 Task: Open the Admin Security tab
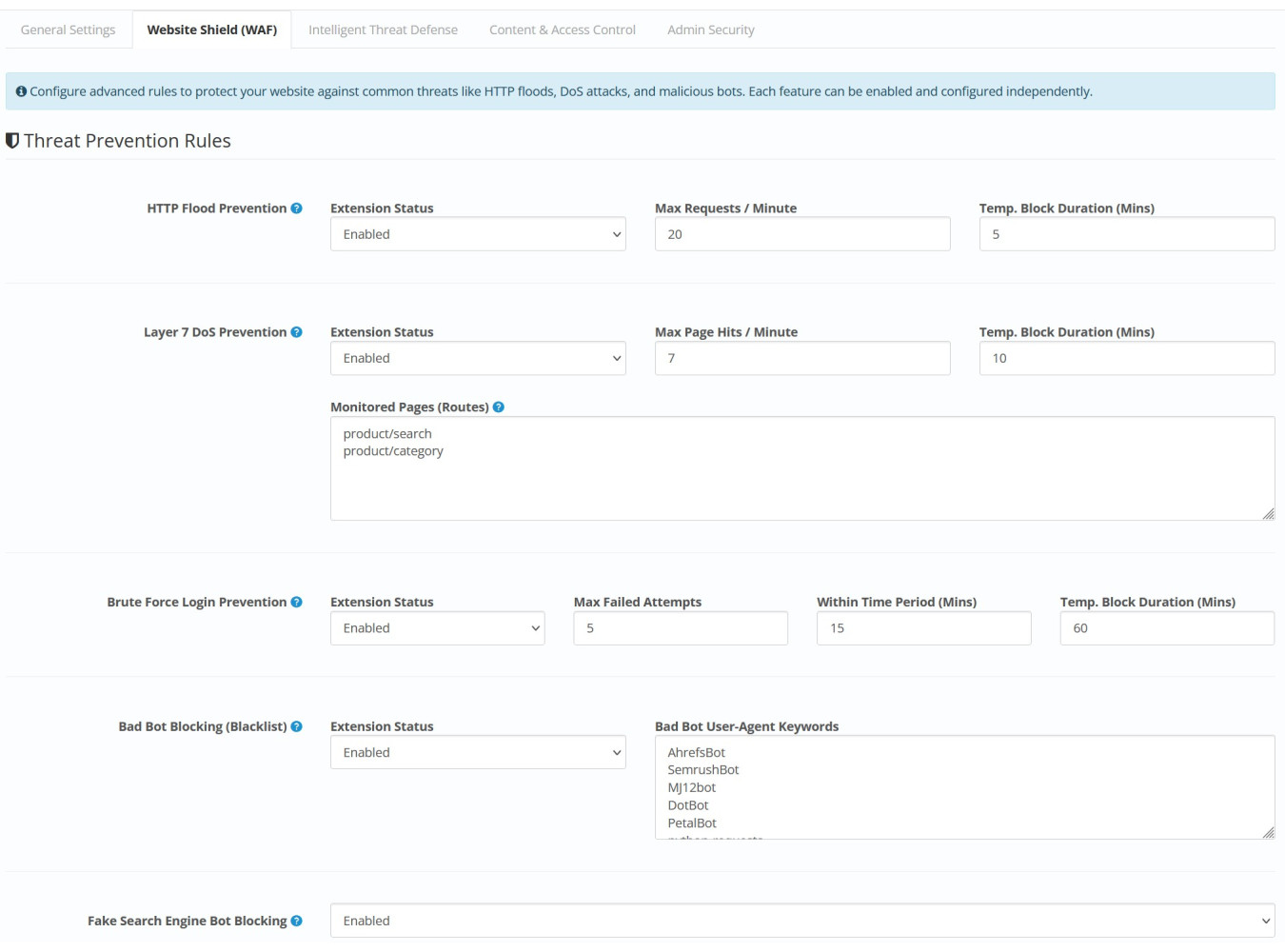[710, 30]
